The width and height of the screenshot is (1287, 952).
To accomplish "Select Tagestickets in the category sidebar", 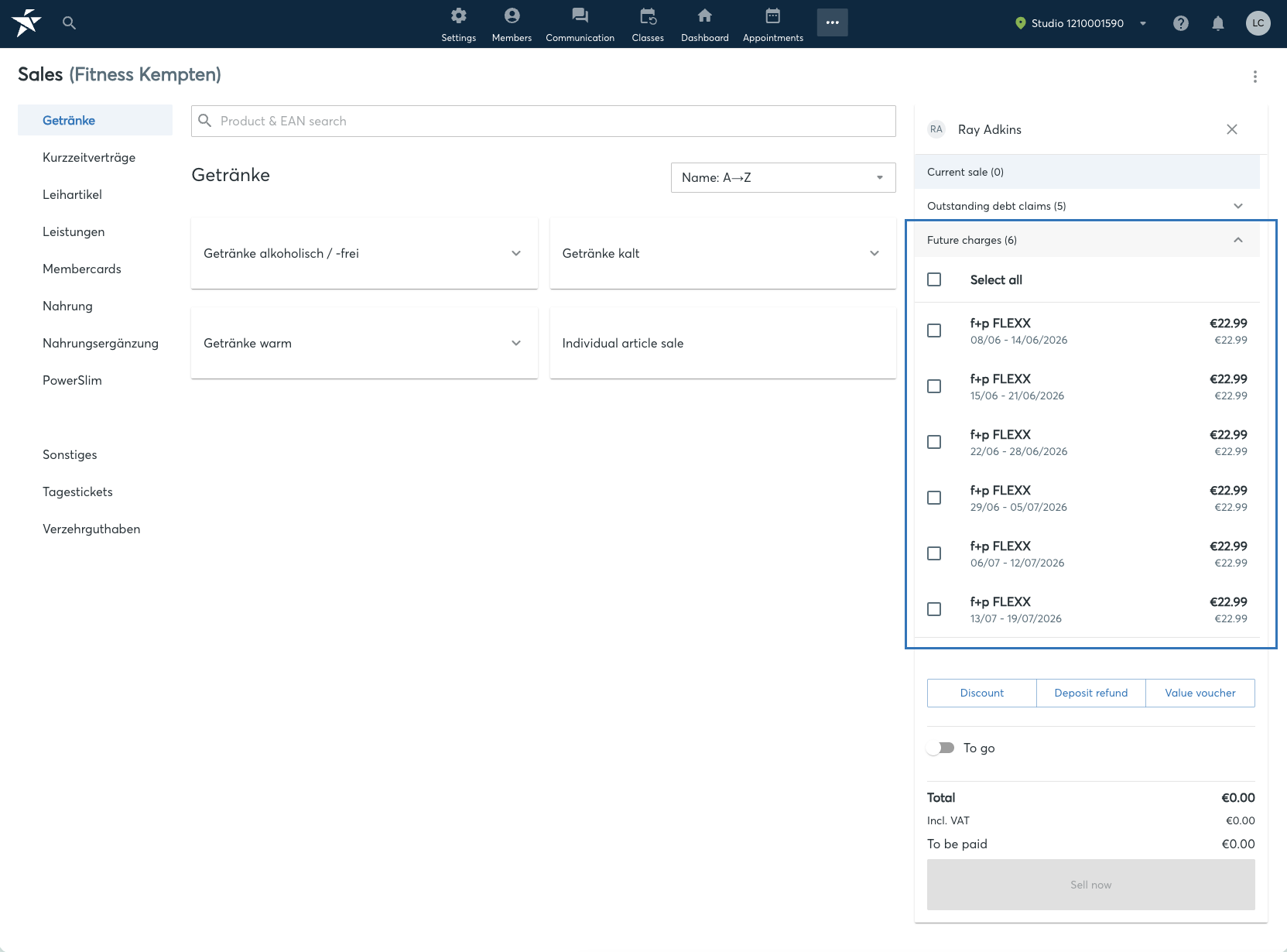I will [77, 491].
